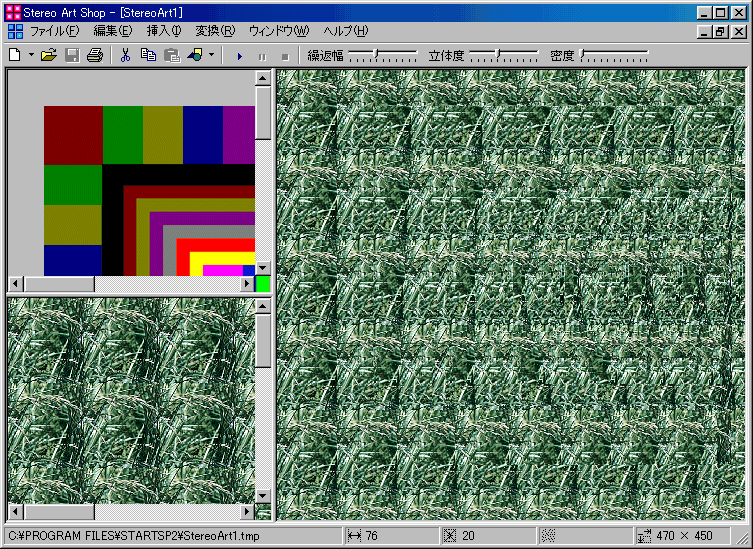The height and width of the screenshot is (549, 753).
Task: Click the document icon left of ファイル menu
Action: (x=15, y=31)
